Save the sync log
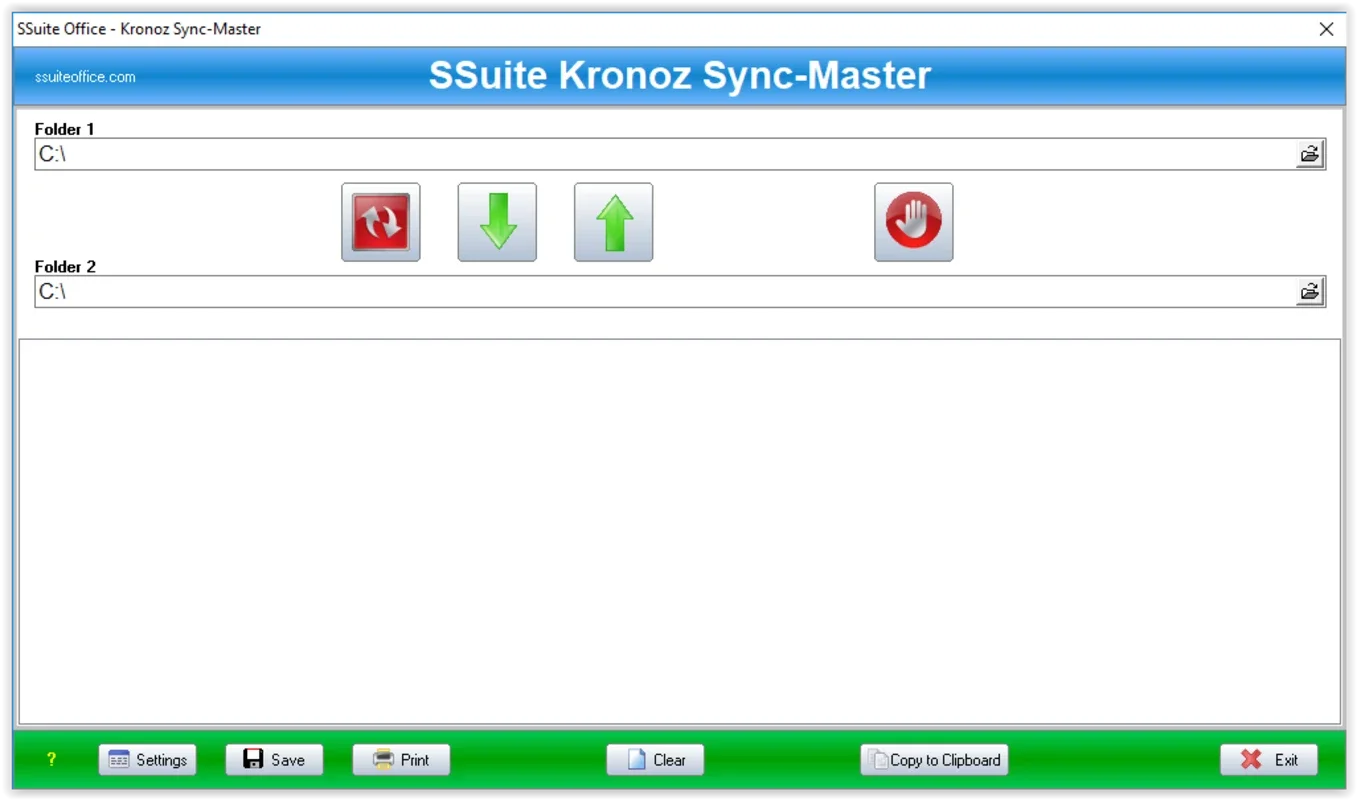Screen dimensions: 1357x800 (x=274, y=760)
